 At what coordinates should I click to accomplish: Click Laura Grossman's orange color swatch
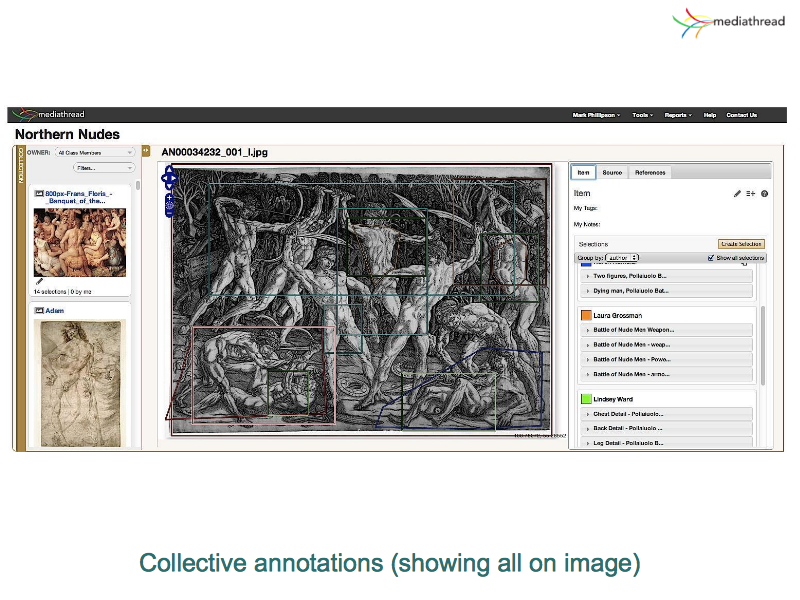tap(584, 315)
